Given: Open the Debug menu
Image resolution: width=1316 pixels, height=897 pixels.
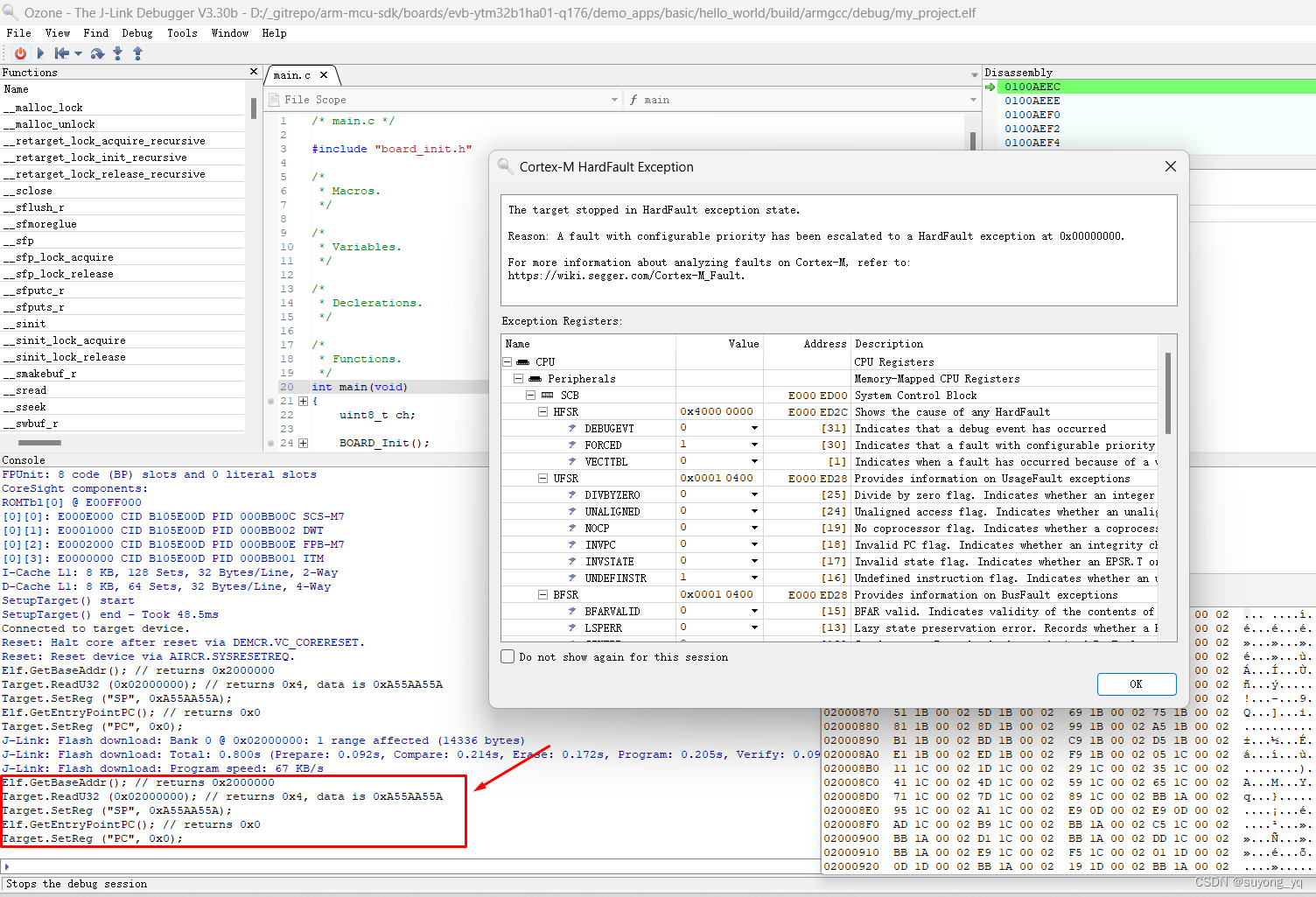Looking at the screenshot, I should pos(137,33).
